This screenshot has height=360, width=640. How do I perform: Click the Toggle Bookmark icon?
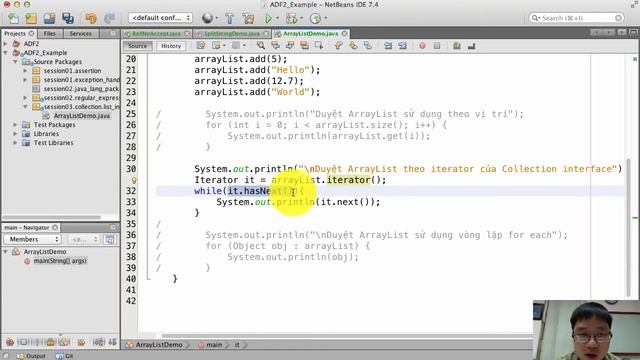[x=368, y=46]
